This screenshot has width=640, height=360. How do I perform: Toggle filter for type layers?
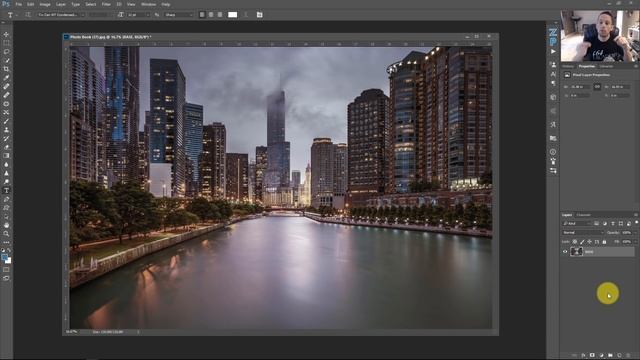pyautogui.click(x=613, y=224)
